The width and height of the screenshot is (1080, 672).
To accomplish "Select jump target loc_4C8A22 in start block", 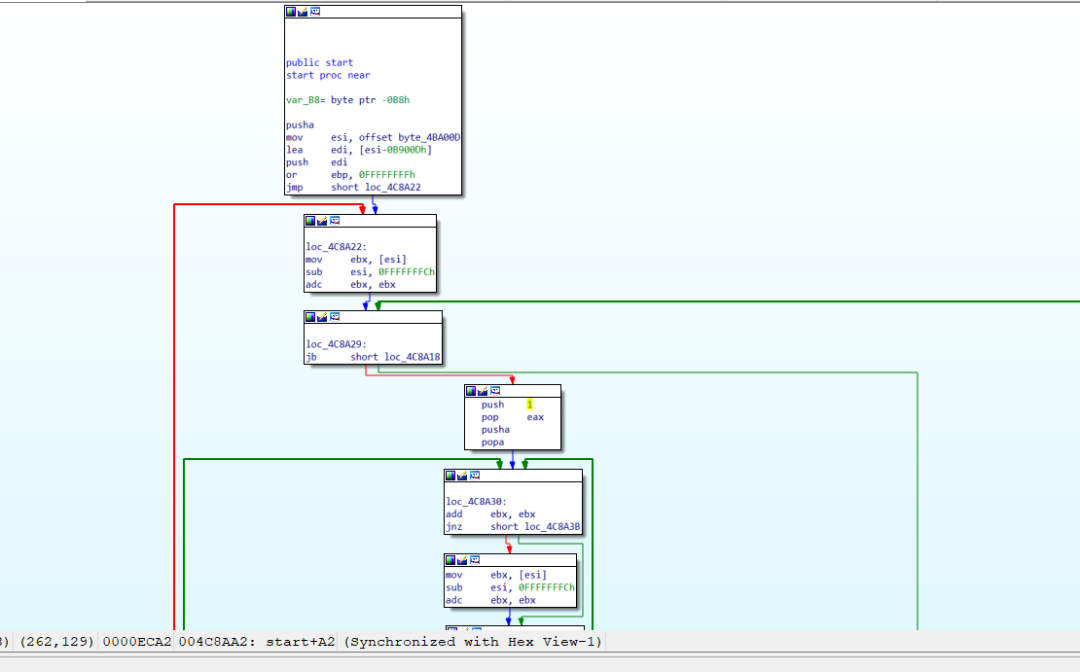I will [x=393, y=187].
